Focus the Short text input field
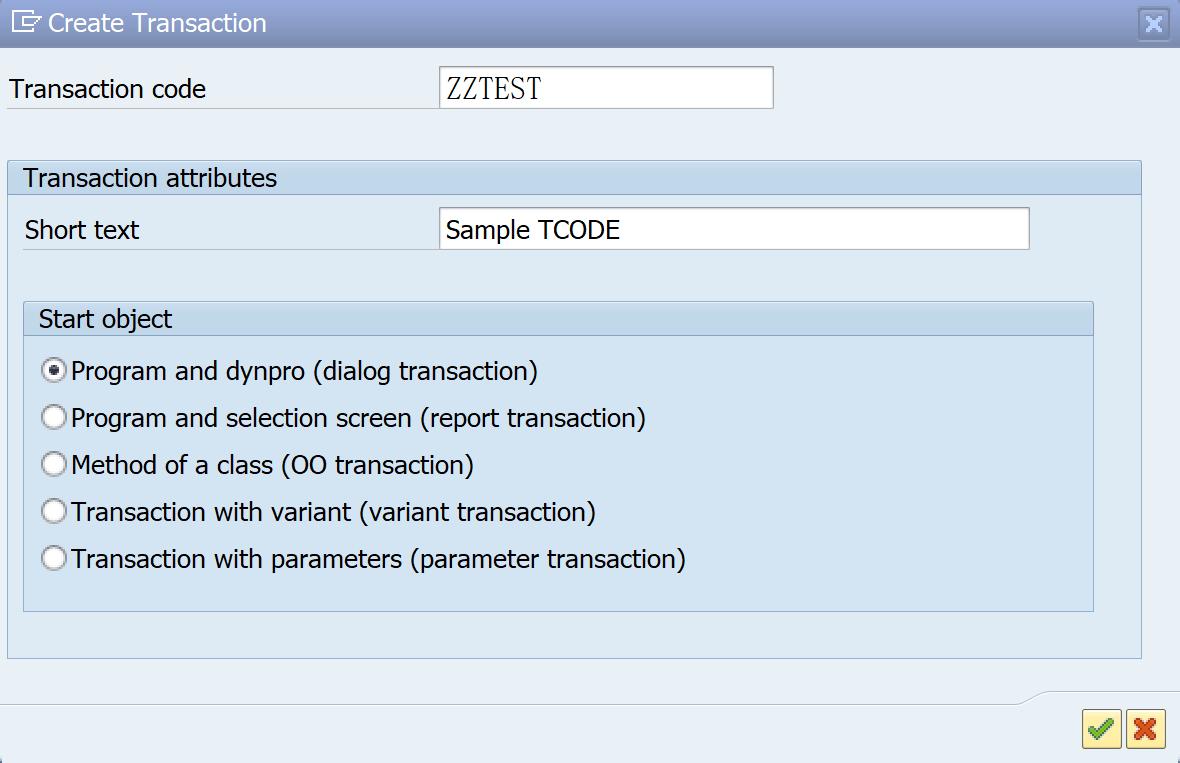Screen dimensions: 1180x763 pyautogui.click(x=733, y=229)
